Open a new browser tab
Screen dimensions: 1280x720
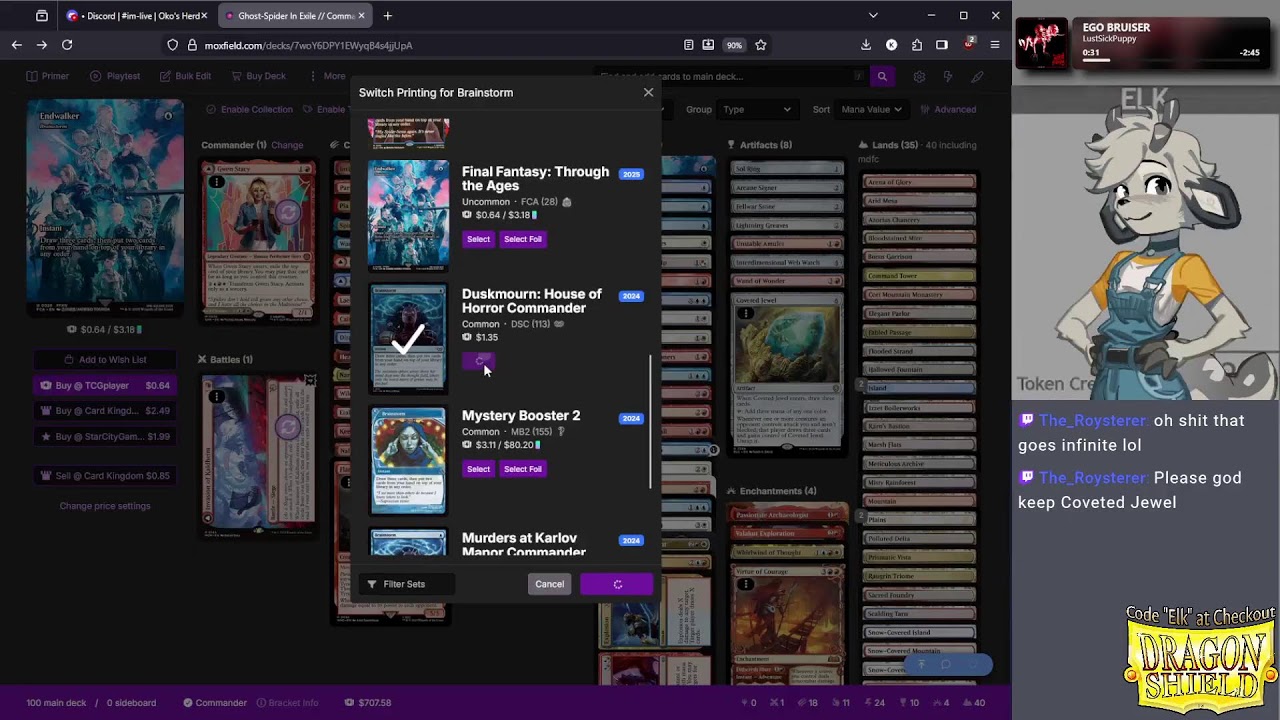click(x=388, y=16)
